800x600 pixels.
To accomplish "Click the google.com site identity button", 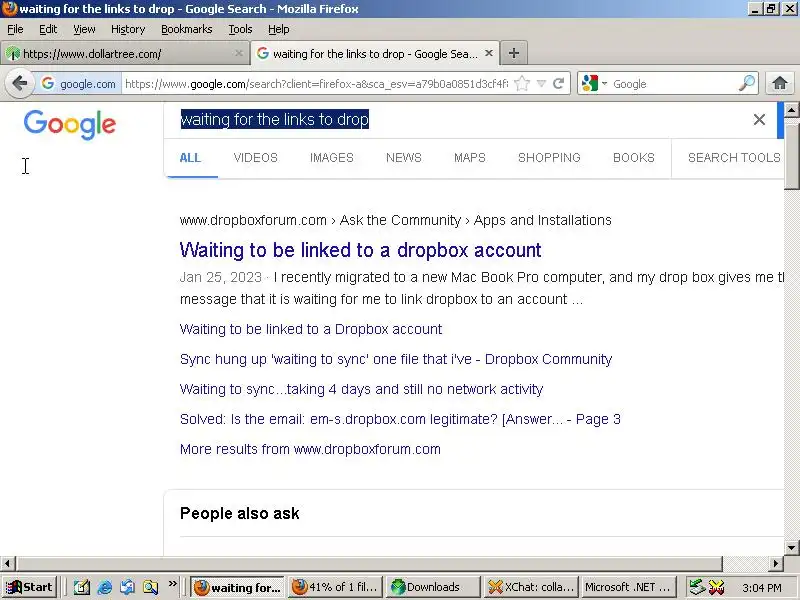I will click(78, 83).
